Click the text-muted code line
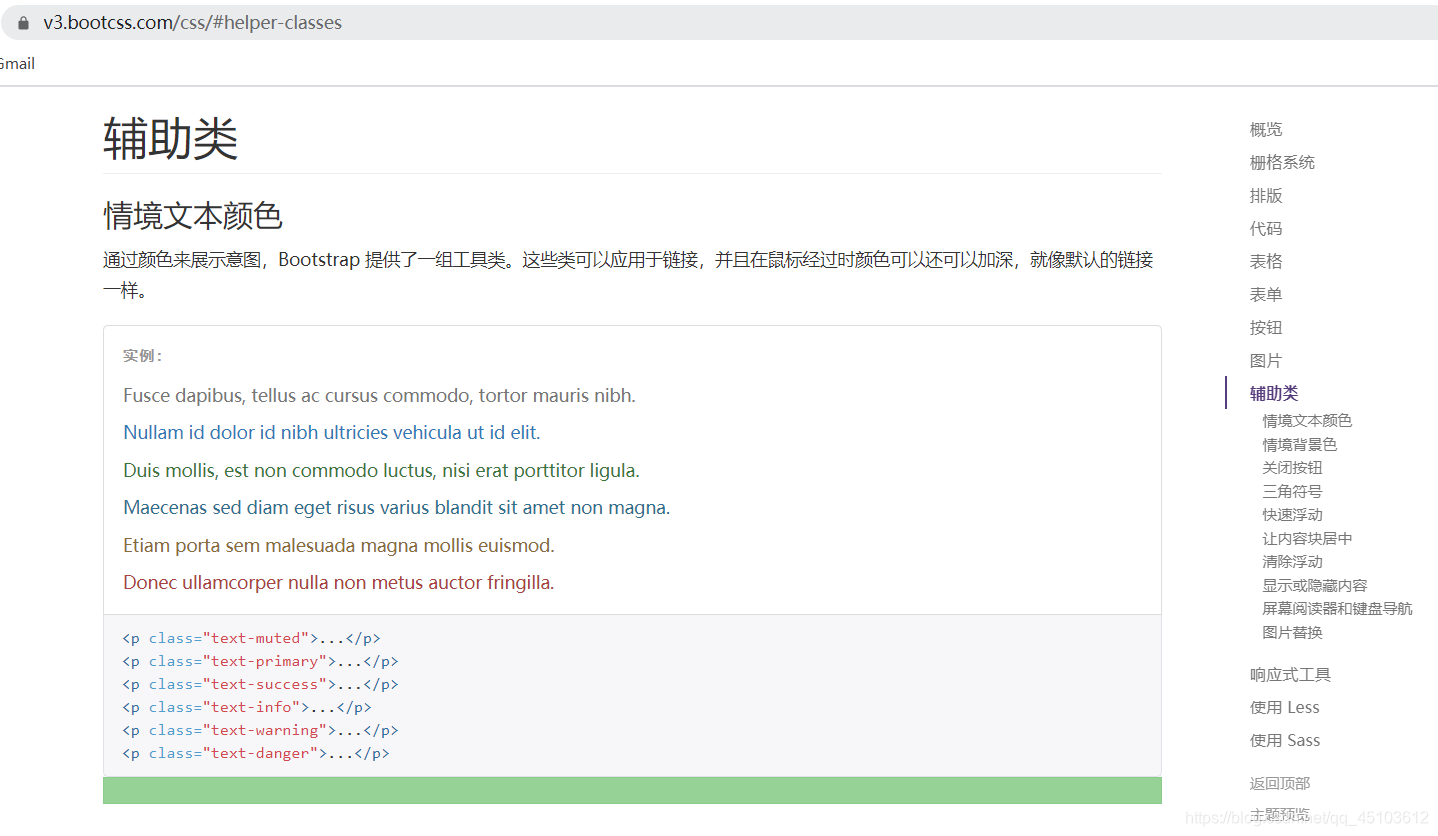The width and height of the screenshot is (1438, 836). point(251,638)
